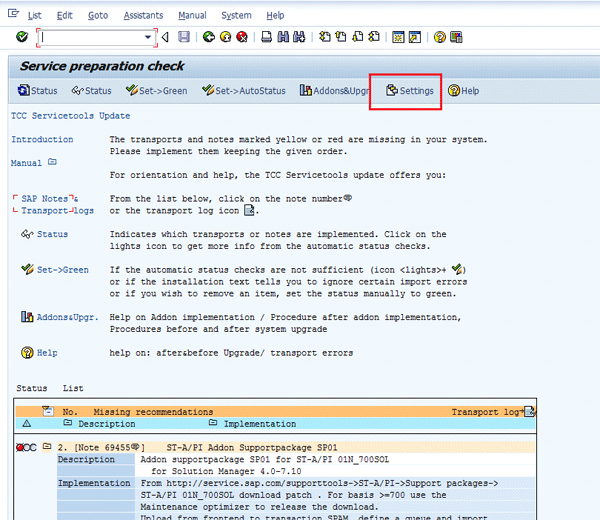Click the refresh Status toolbar button
Image resolution: width=600 pixels, height=520 pixels.
pos(37,91)
